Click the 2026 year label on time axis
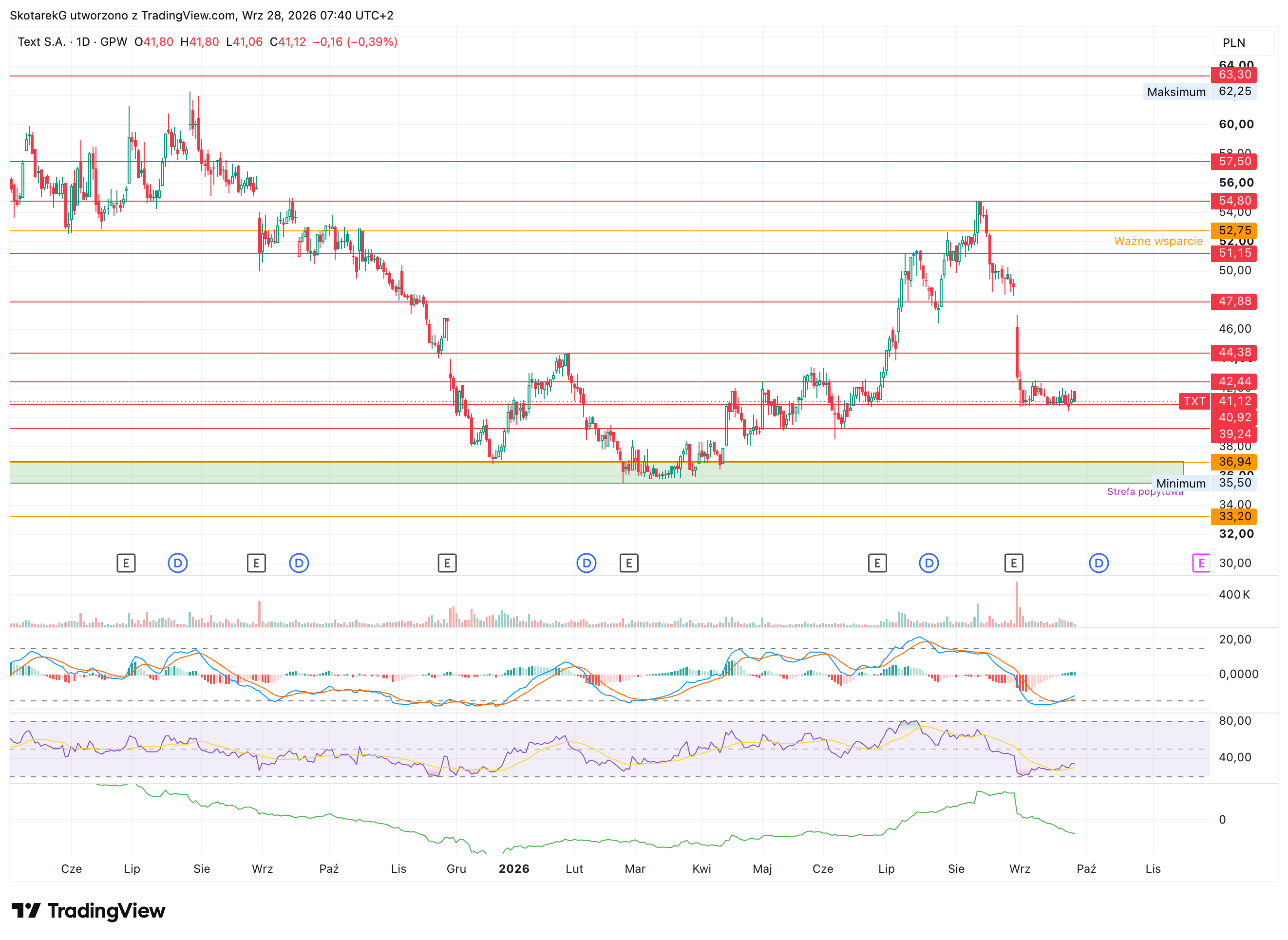 pos(514,869)
